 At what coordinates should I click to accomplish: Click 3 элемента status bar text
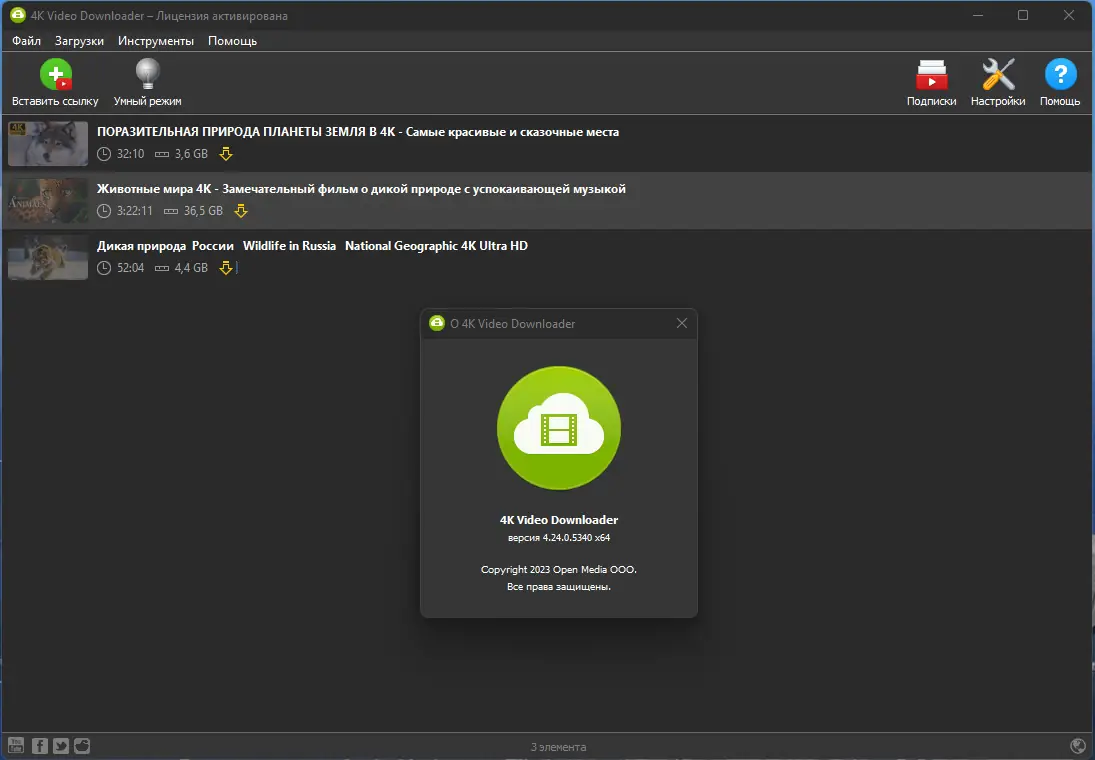pos(558,747)
